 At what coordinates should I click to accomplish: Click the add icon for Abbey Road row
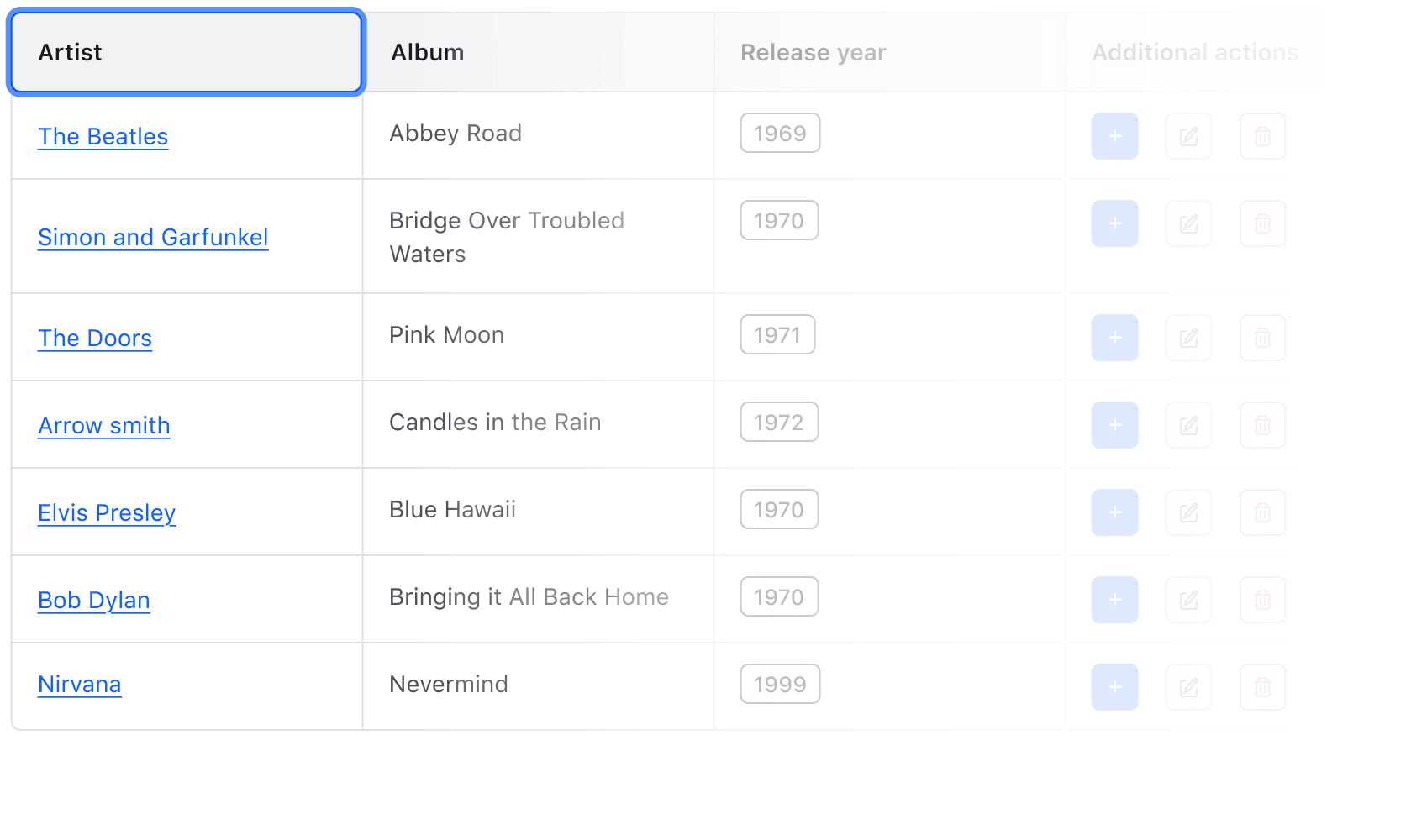click(x=1114, y=135)
